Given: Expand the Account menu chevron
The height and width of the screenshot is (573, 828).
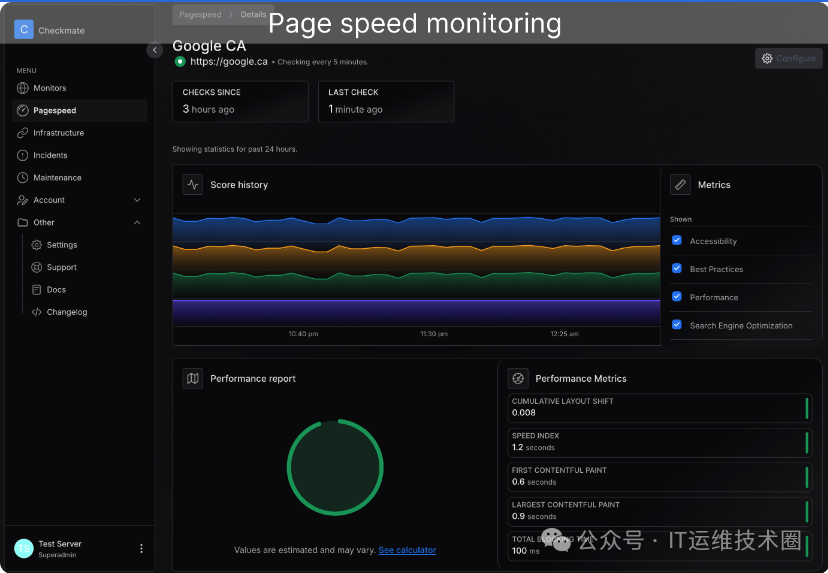Looking at the screenshot, I should tap(137, 200).
